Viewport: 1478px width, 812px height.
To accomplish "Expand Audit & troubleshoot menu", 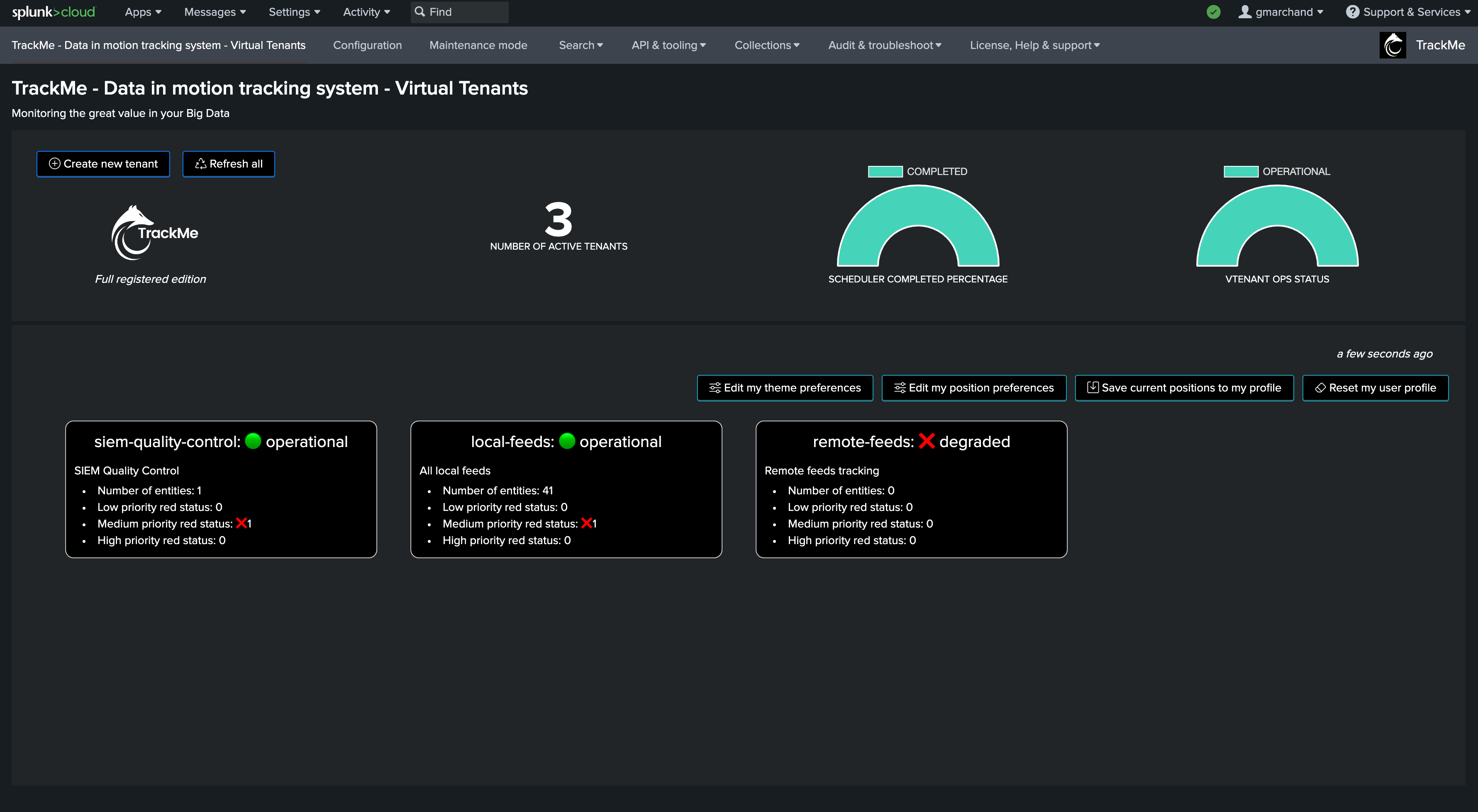I will click(x=885, y=45).
